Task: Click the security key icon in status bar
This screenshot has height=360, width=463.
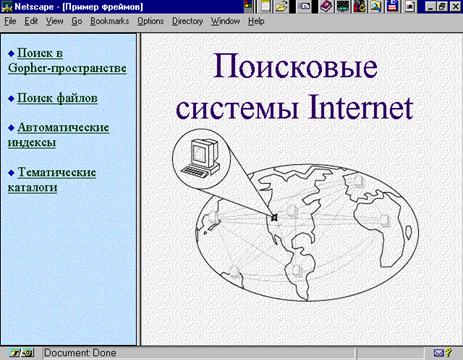Action: pos(21,353)
